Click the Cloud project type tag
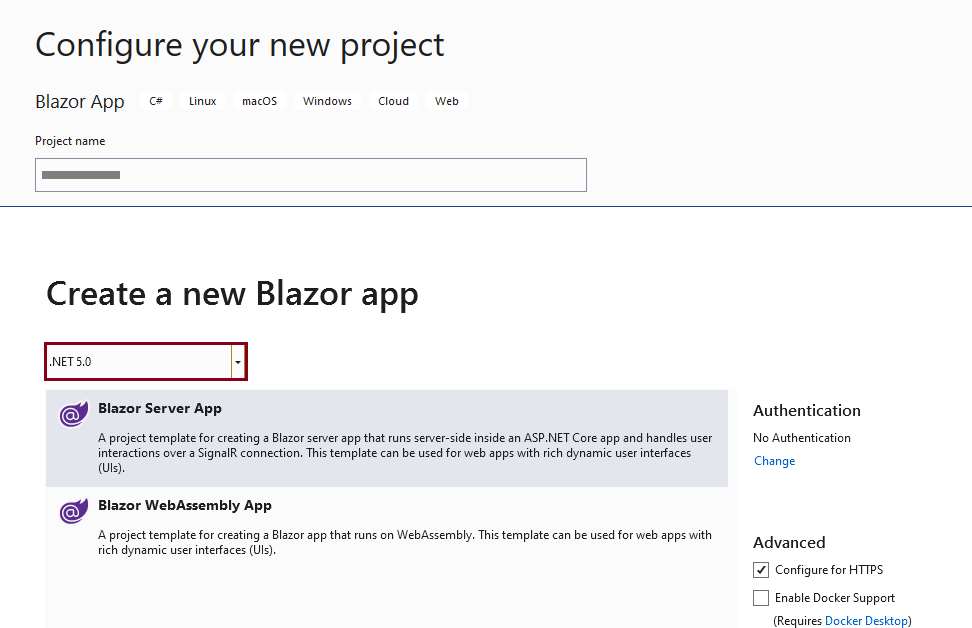The width and height of the screenshot is (972, 628). coord(394,101)
